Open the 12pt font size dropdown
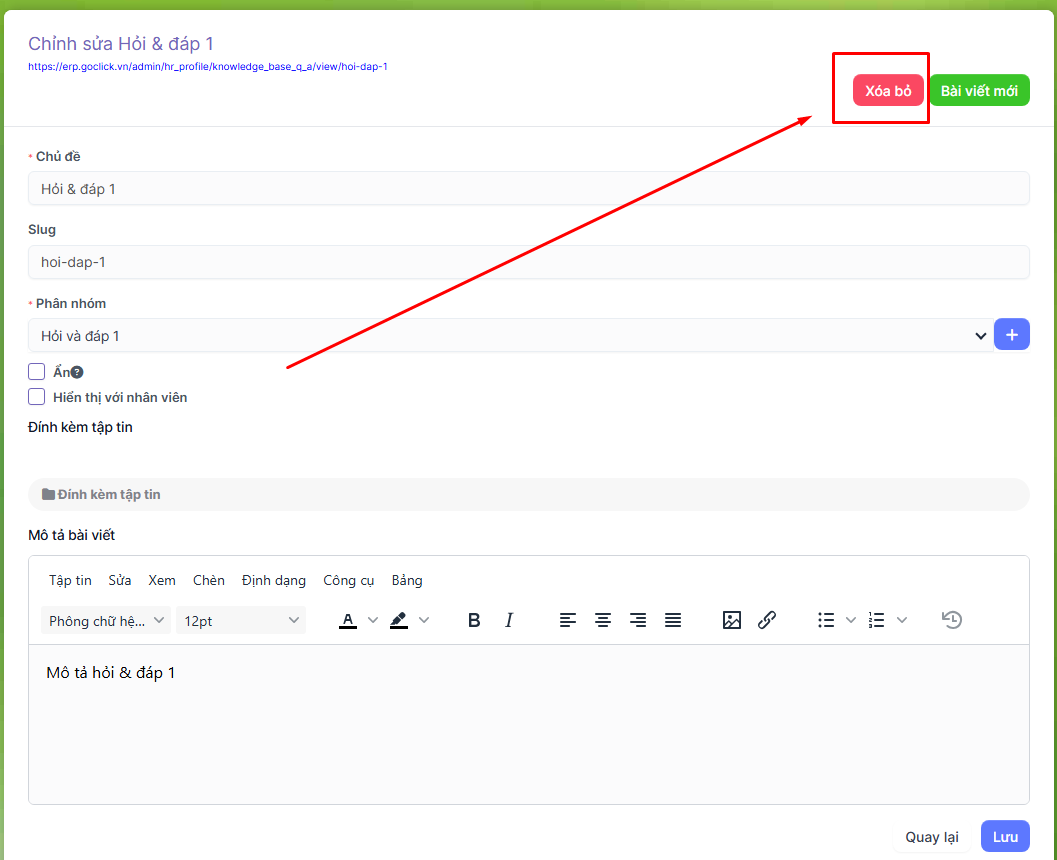1057x860 pixels. tap(241, 621)
